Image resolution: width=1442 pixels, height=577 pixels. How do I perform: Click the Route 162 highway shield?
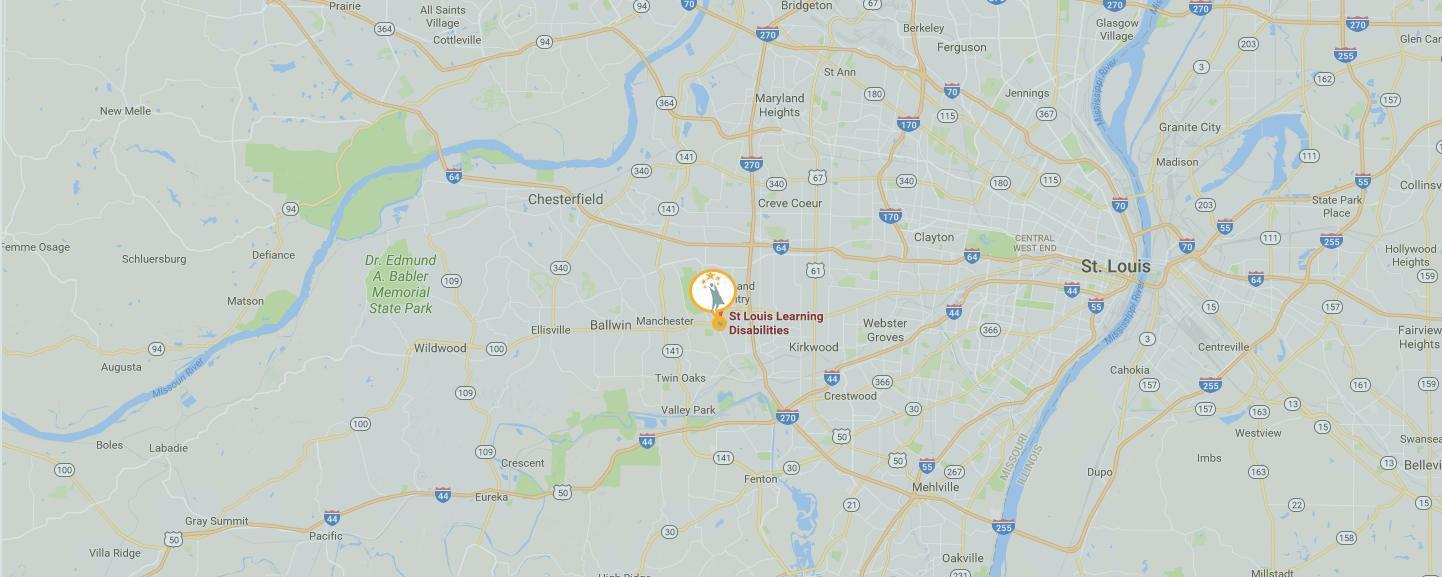point(1325,79)
